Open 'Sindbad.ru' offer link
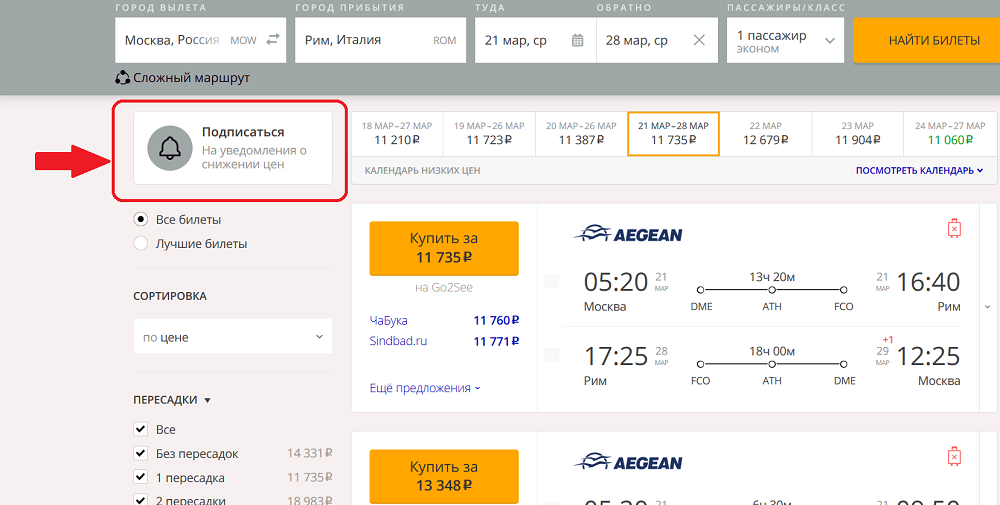The width and height of the screenshot is (1000, 505). click(399, 340)
